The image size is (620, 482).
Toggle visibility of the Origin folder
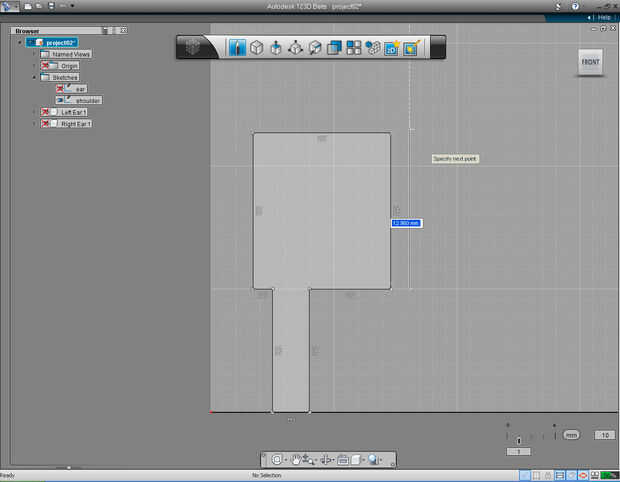[45, 66]
